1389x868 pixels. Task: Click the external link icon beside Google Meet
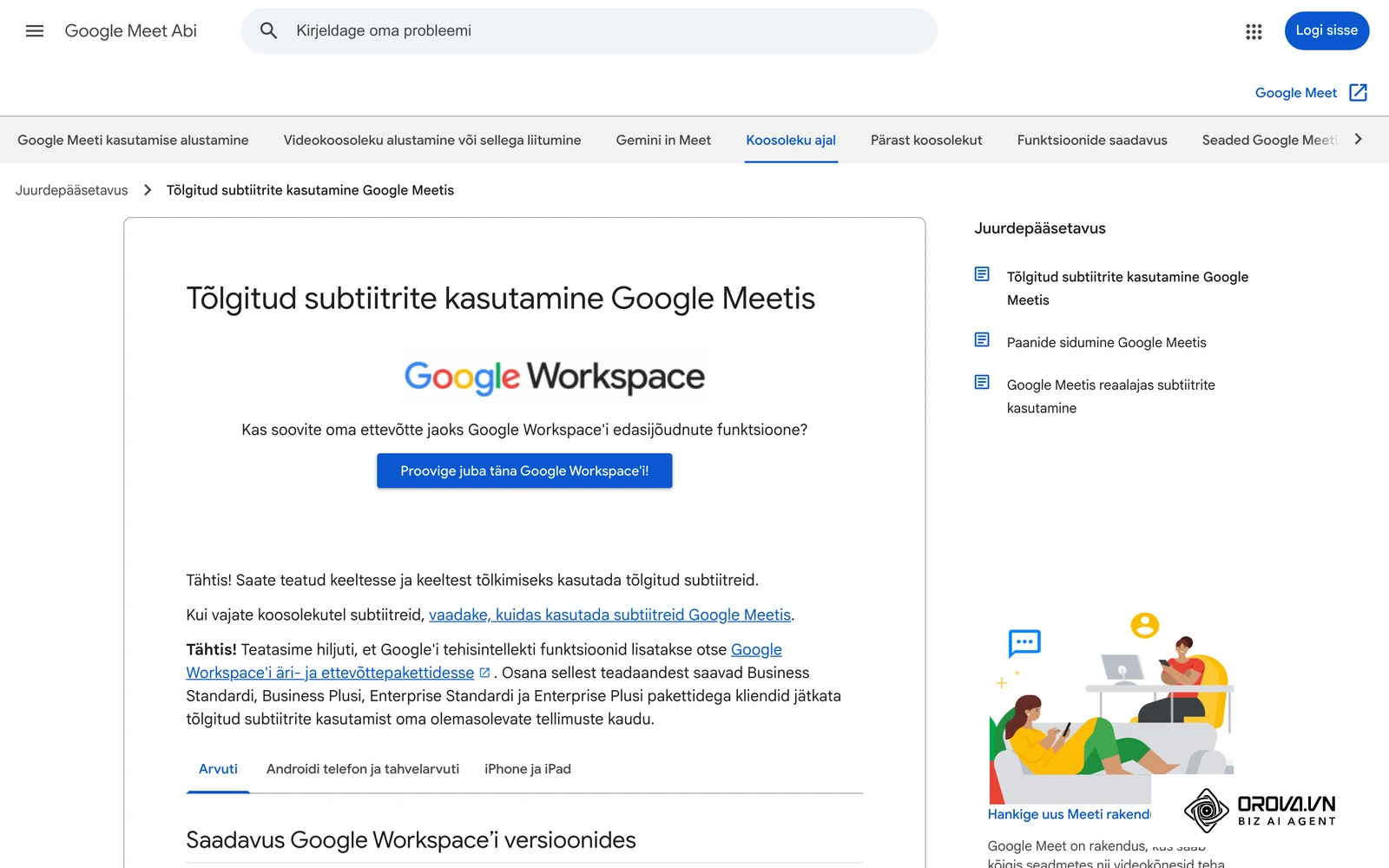click(1359, 93)
